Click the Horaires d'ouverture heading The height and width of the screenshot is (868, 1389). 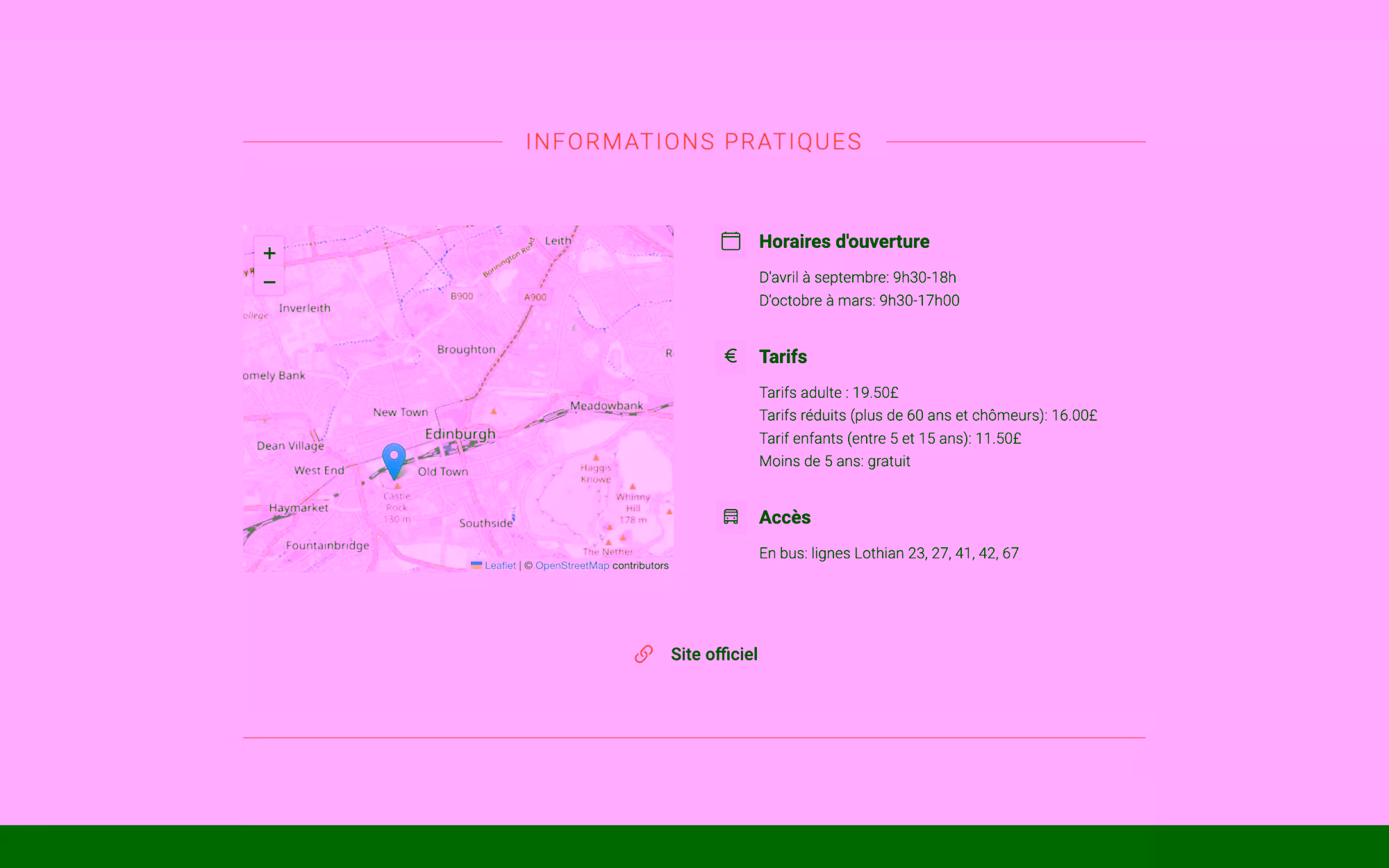click(x=844, y=241)
